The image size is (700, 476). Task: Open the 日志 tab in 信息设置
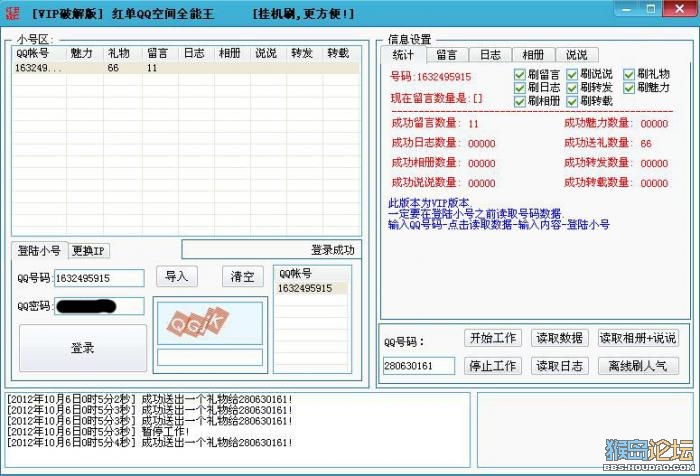(x=490, y=55)
